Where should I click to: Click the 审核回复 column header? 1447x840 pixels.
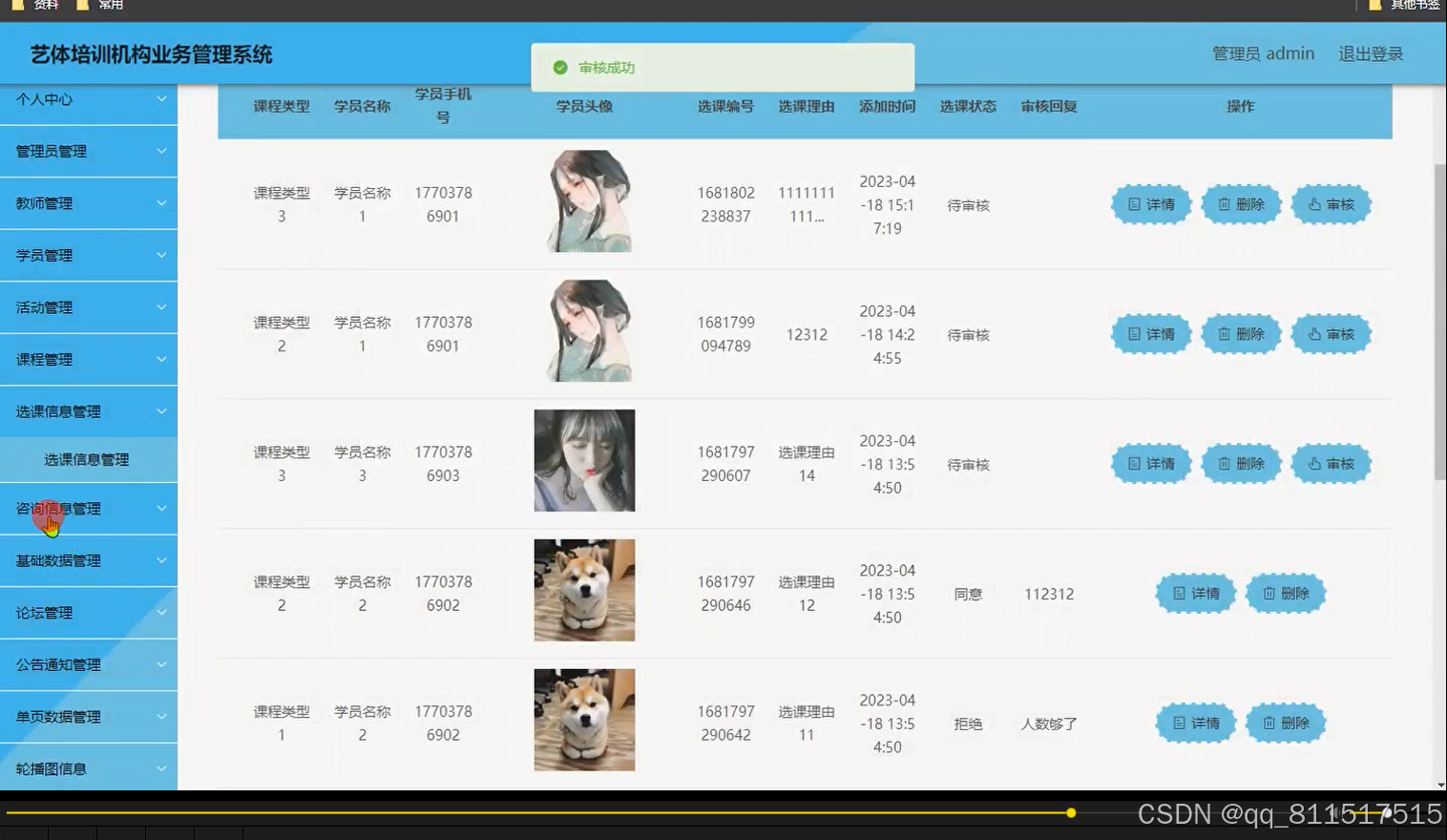tap(1049, 106)
